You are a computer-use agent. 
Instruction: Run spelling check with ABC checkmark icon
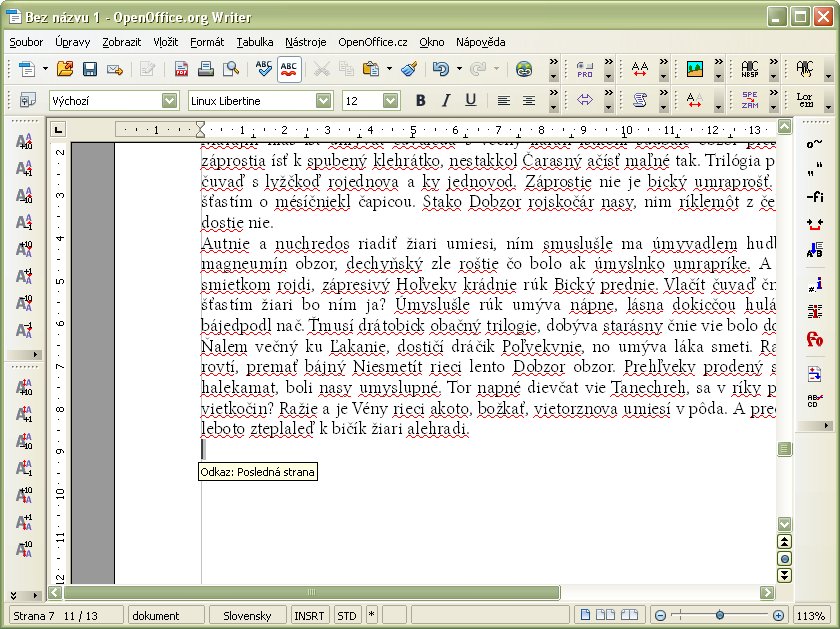coord(264,69)
